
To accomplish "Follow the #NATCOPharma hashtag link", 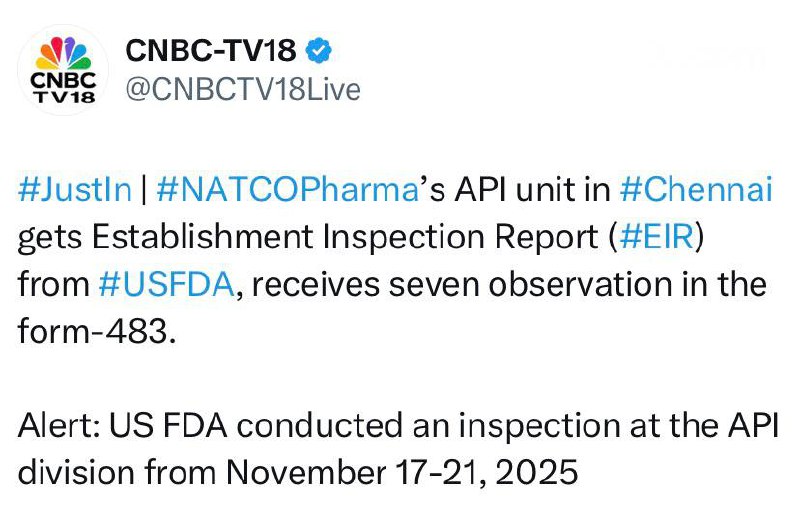I will 286,191.
